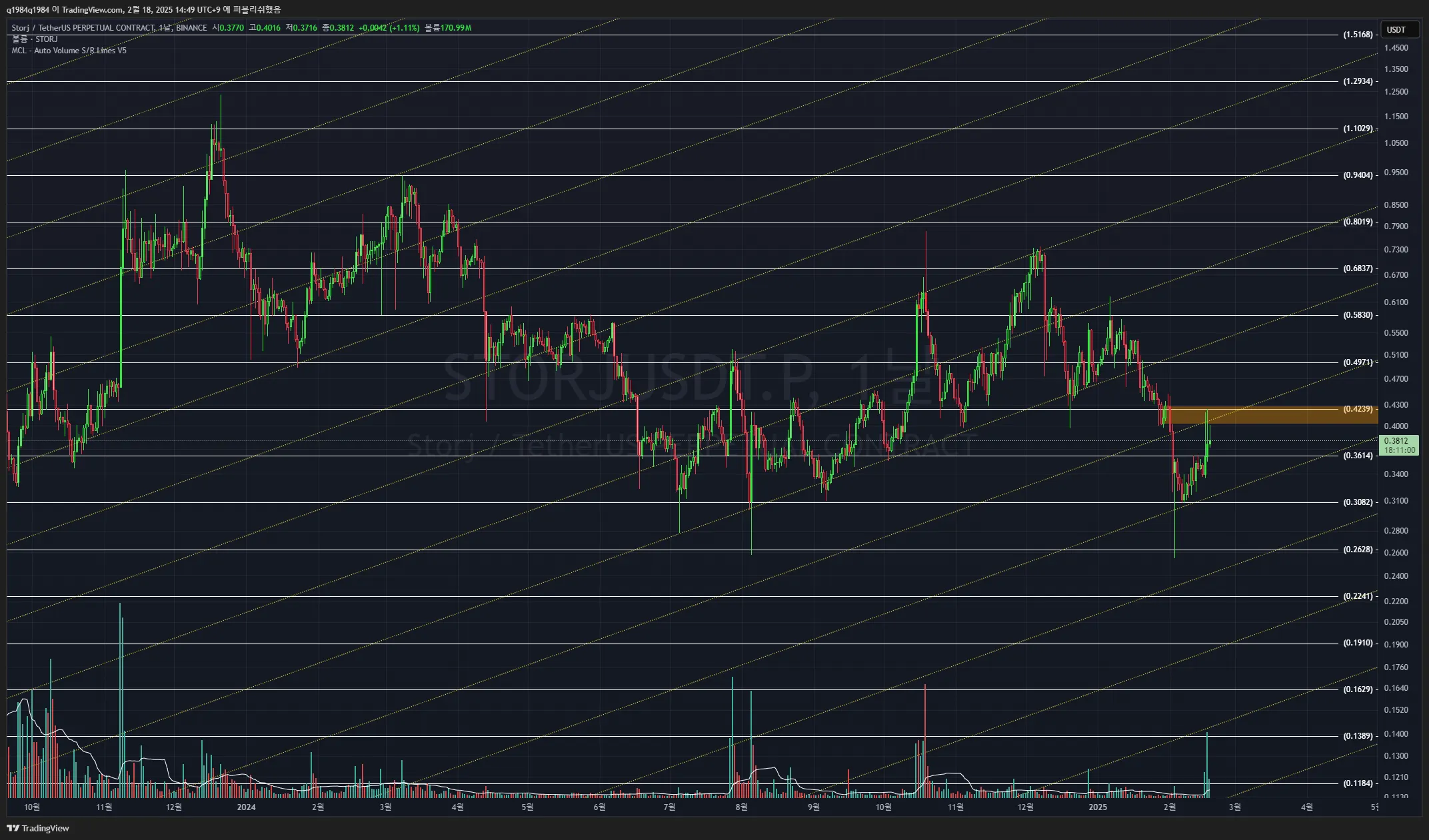Image resolution: width=1429 pixels, height=840 pixels.
Task: Click the 6월 label on the time axis
Action: 599,807
